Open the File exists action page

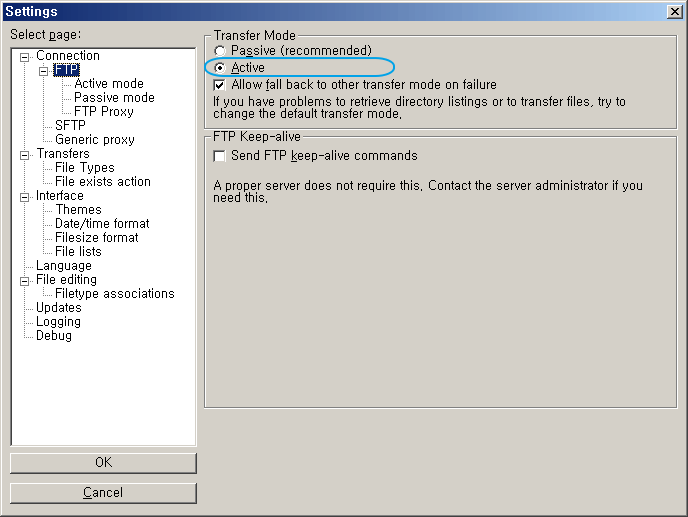pos(103,182)
